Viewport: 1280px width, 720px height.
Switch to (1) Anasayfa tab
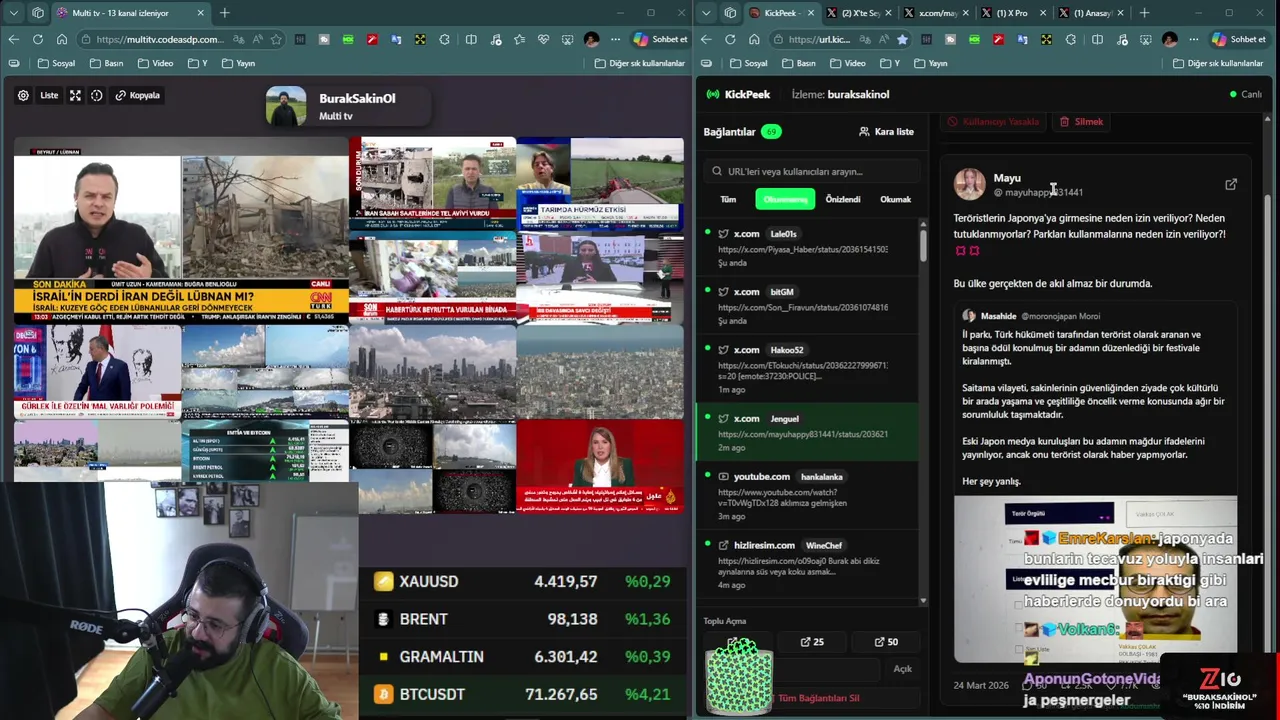pos(1091,13)
